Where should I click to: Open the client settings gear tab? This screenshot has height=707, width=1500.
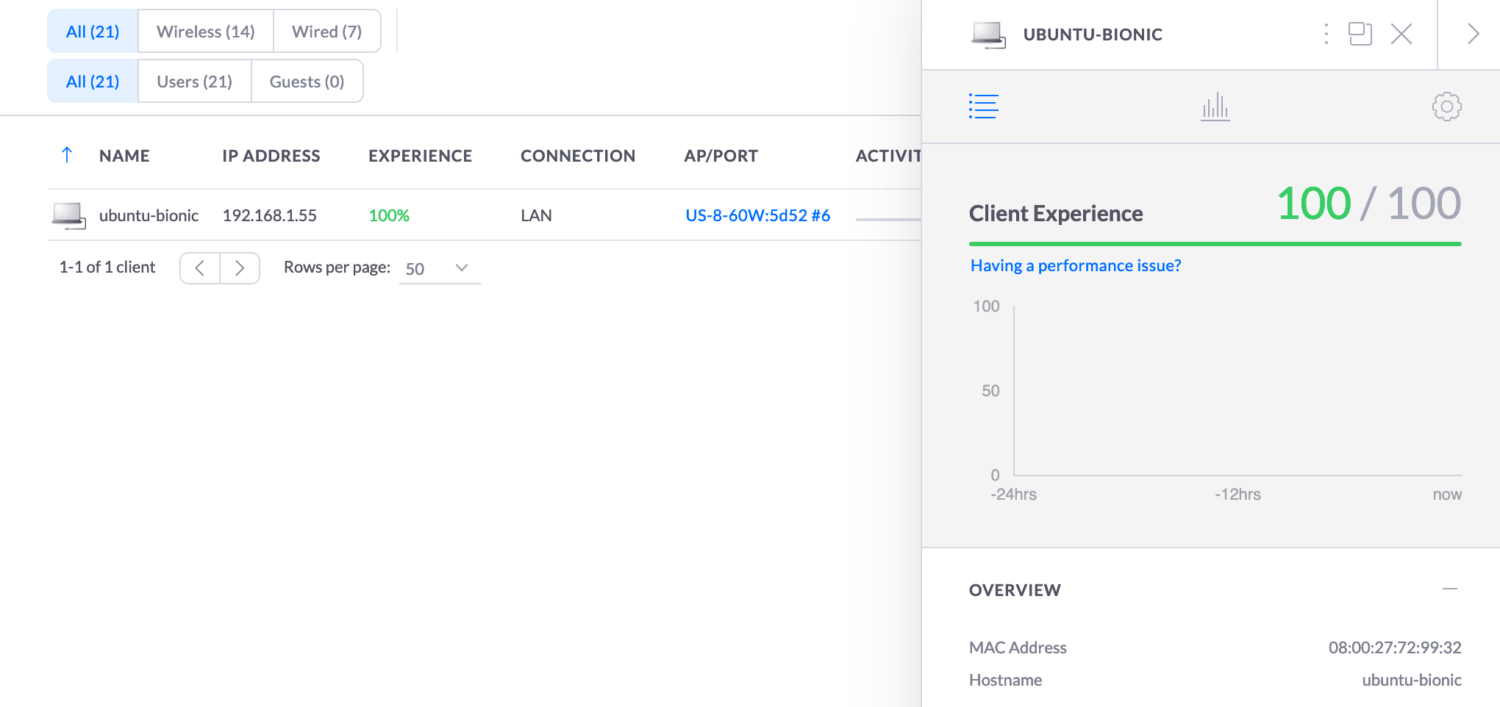pyautogui.click(x=1446, y=107)
